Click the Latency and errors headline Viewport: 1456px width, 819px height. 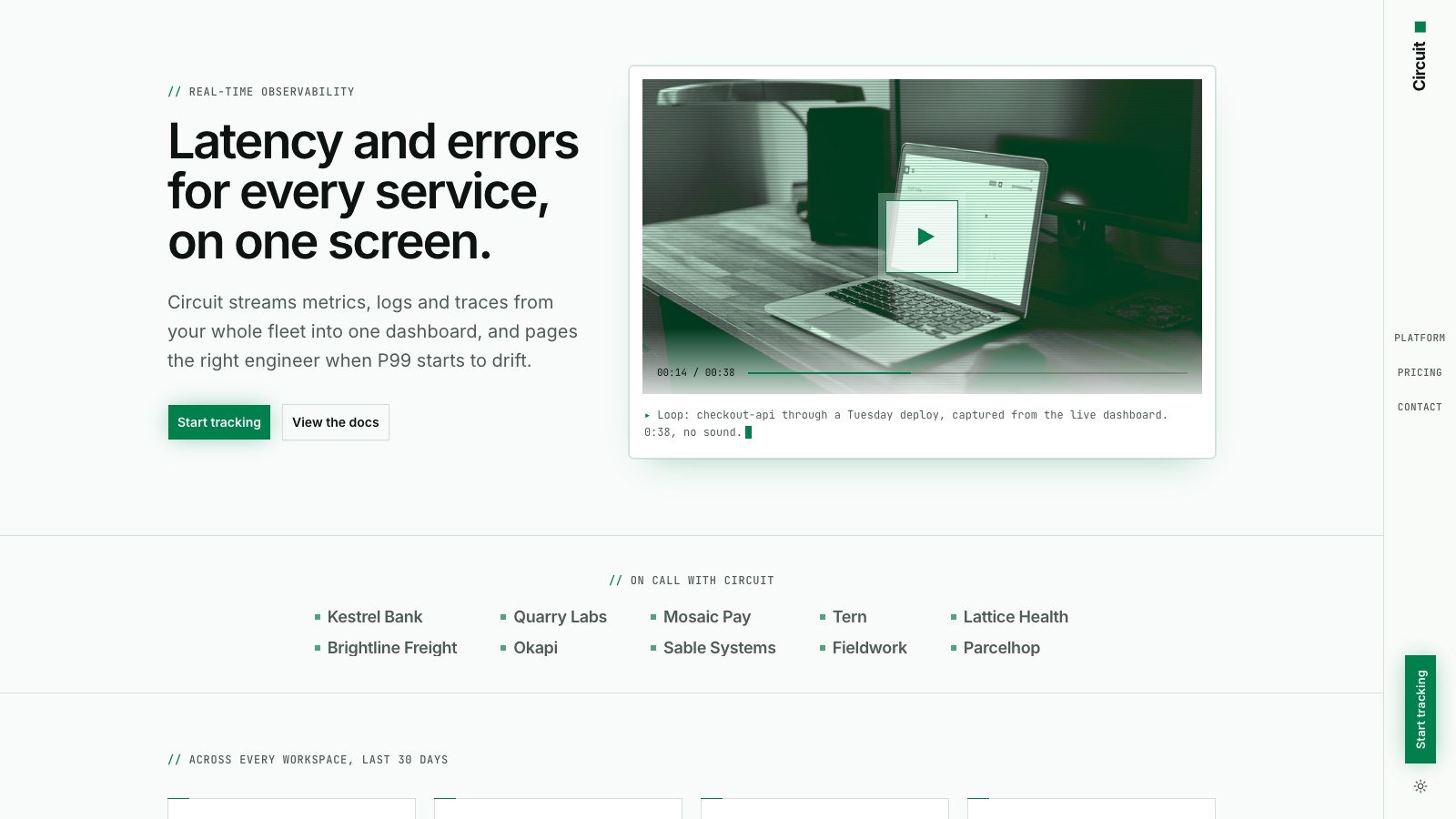(x=373, y=192)
